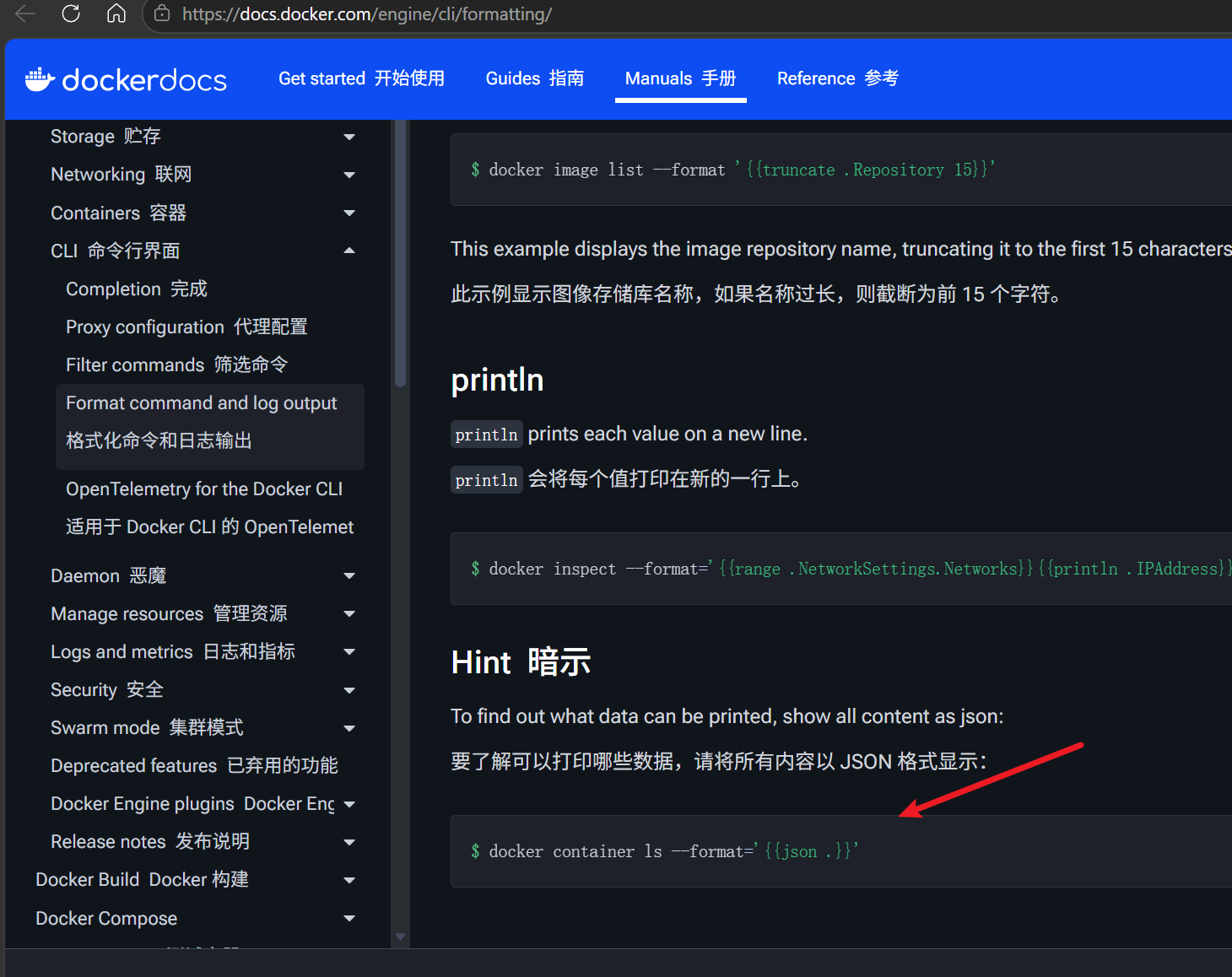Screen dimensions: 1232x977
Task: Click docker container ls code line
Action: pos(664,851)
